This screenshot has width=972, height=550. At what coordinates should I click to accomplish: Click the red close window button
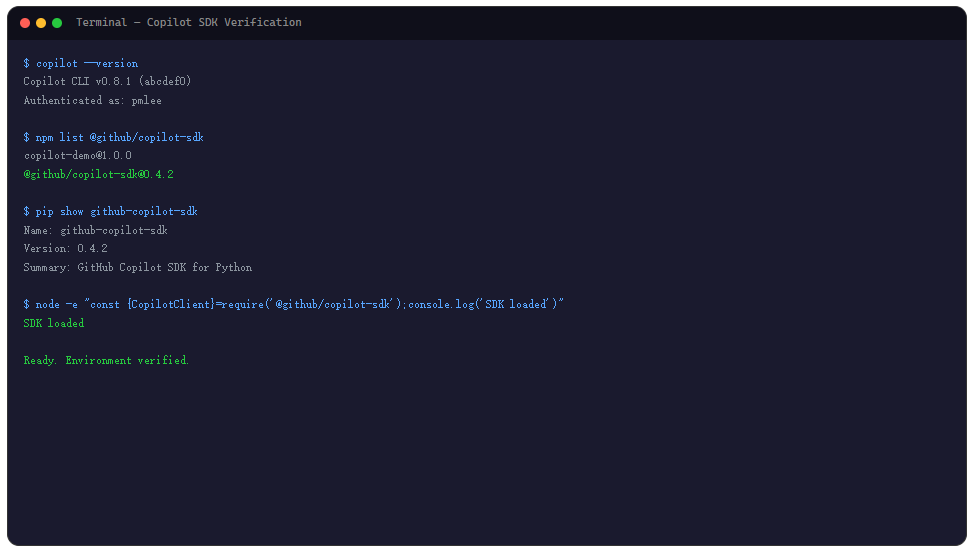pos(25,23)
